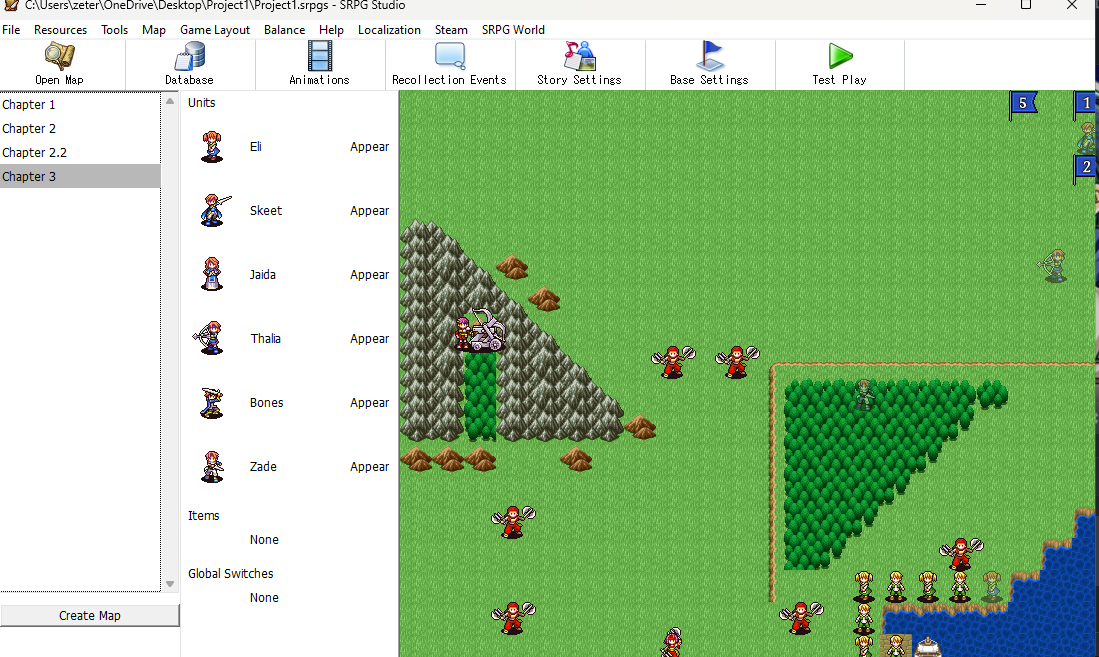Click the ballista unit on the mountain
Screen dimensions: 1099x657
tap(480, 331)
